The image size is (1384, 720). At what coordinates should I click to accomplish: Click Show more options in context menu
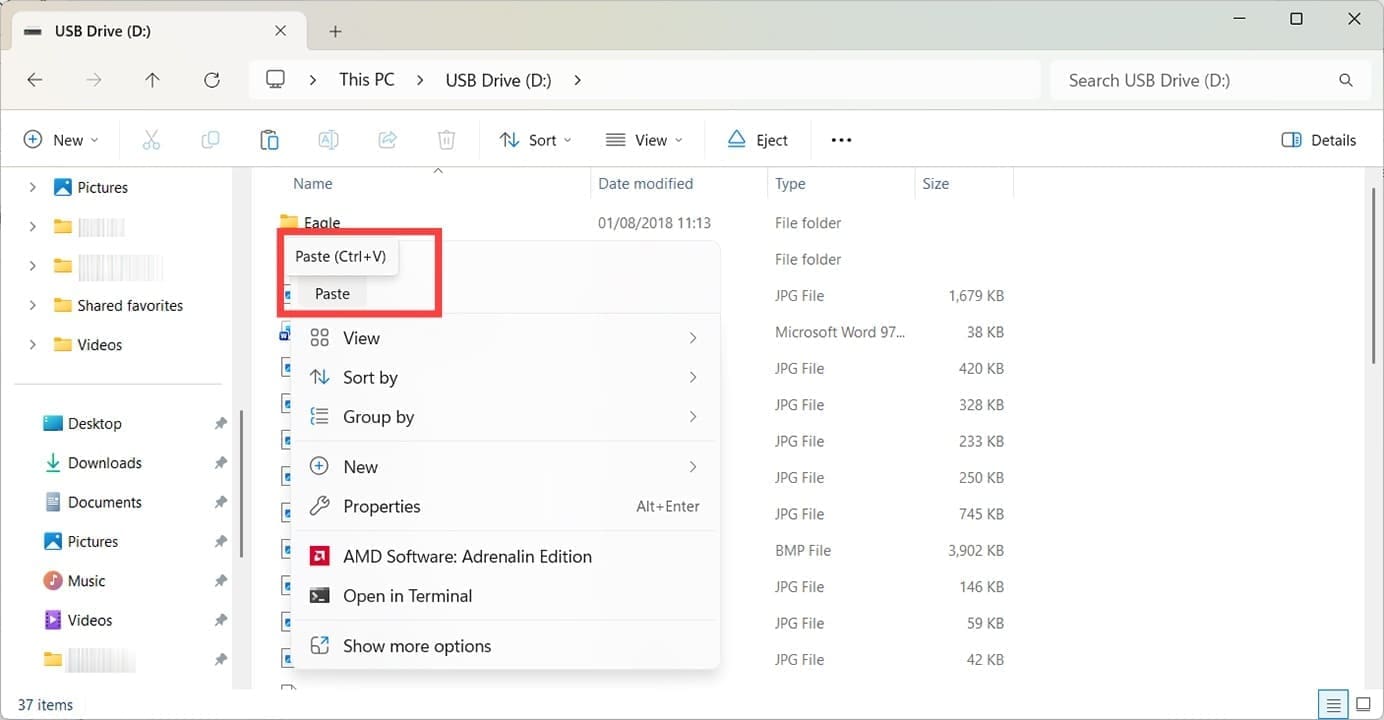pyautogui.click(x=505, y=646)
